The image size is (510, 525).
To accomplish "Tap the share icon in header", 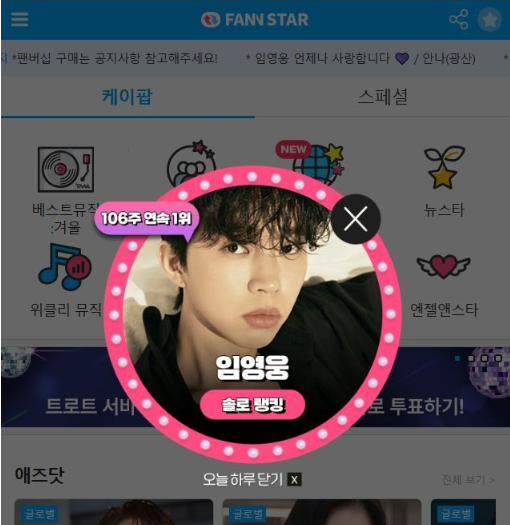I will (458, 19).
